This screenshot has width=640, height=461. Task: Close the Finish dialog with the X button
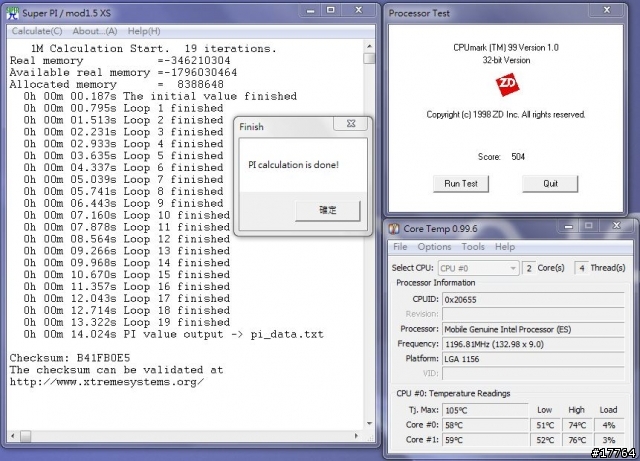tap(351, 123)
